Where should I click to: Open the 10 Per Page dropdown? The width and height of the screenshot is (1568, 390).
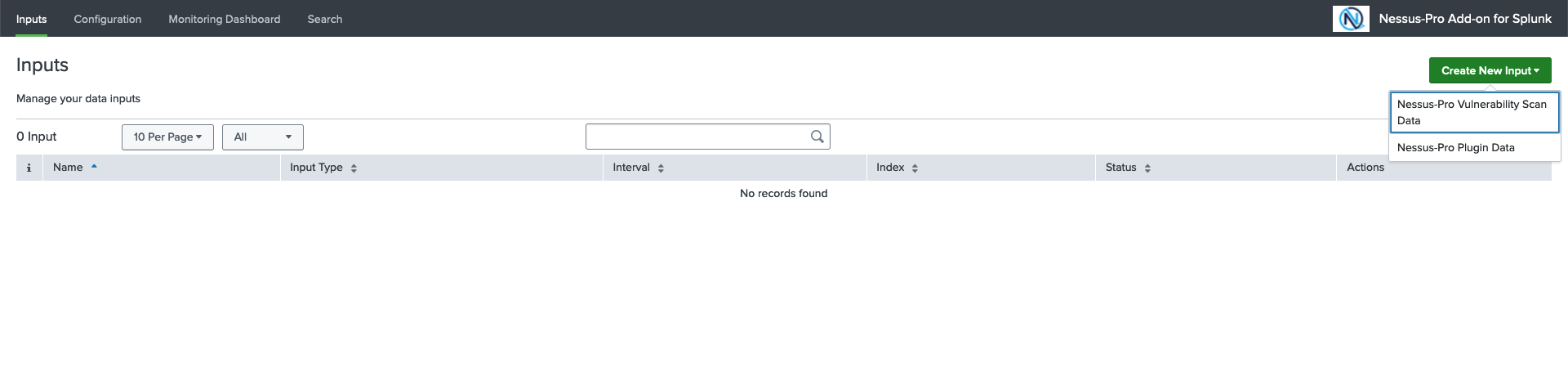pyautogui.click(x=167, y=137)
